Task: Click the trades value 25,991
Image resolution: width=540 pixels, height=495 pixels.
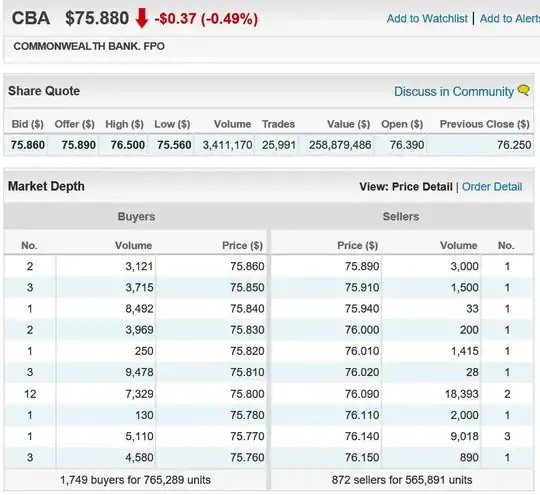Action: click(279, 145)
